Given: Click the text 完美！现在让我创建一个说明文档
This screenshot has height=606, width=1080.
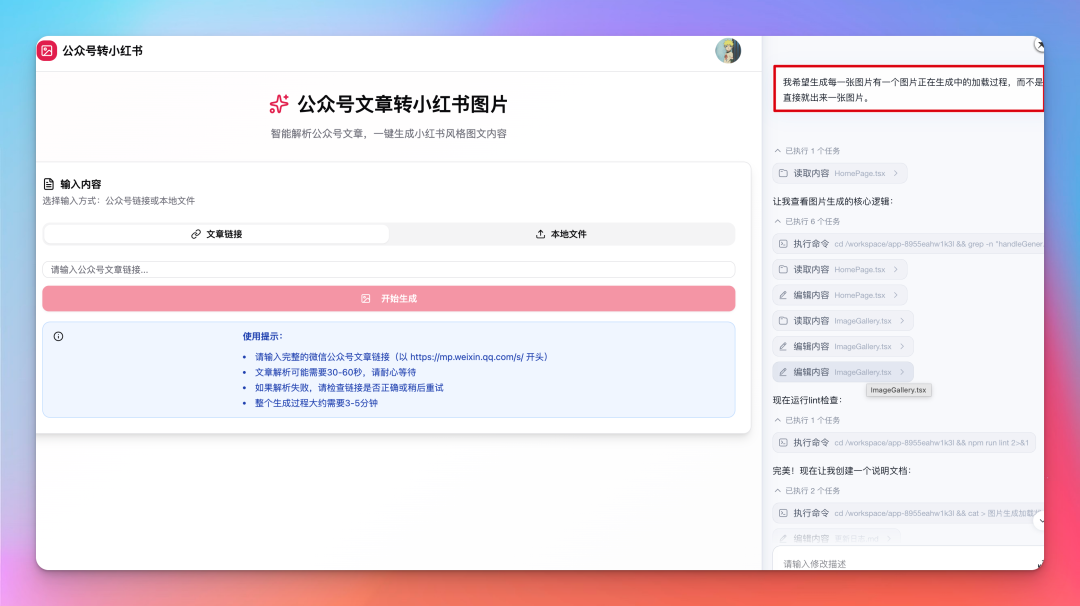Looking at the screenshot, I should [842, 471].
